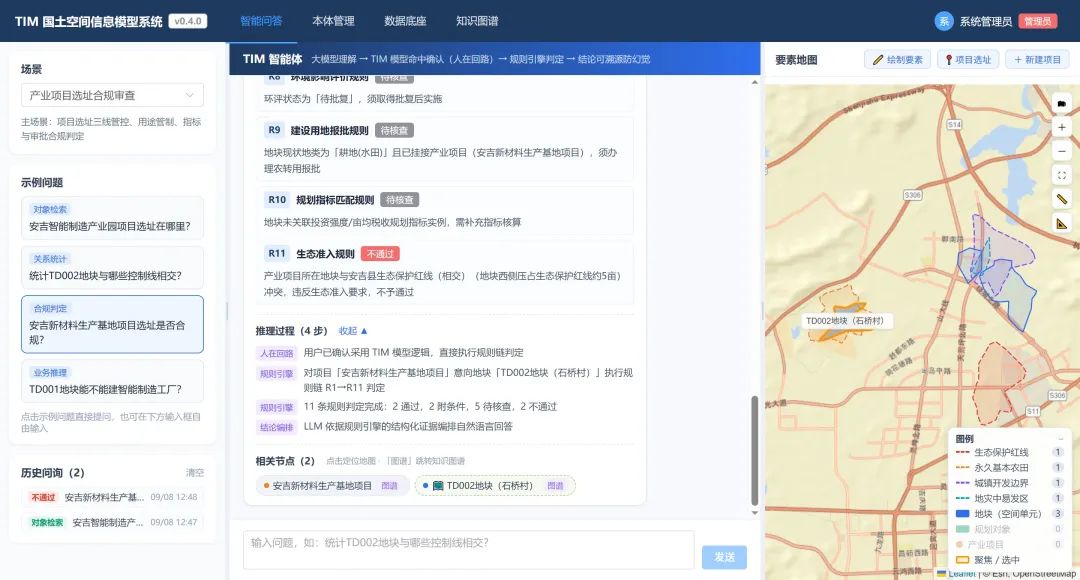Zoom out on the map
Screen dimensions: 1080x580
coord(1061,152)
